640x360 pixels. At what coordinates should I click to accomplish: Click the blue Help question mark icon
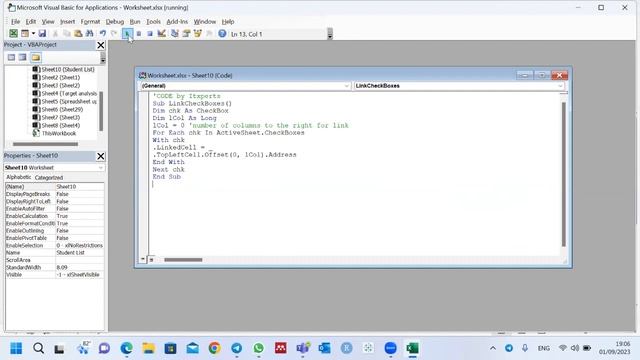click(222, 33)
